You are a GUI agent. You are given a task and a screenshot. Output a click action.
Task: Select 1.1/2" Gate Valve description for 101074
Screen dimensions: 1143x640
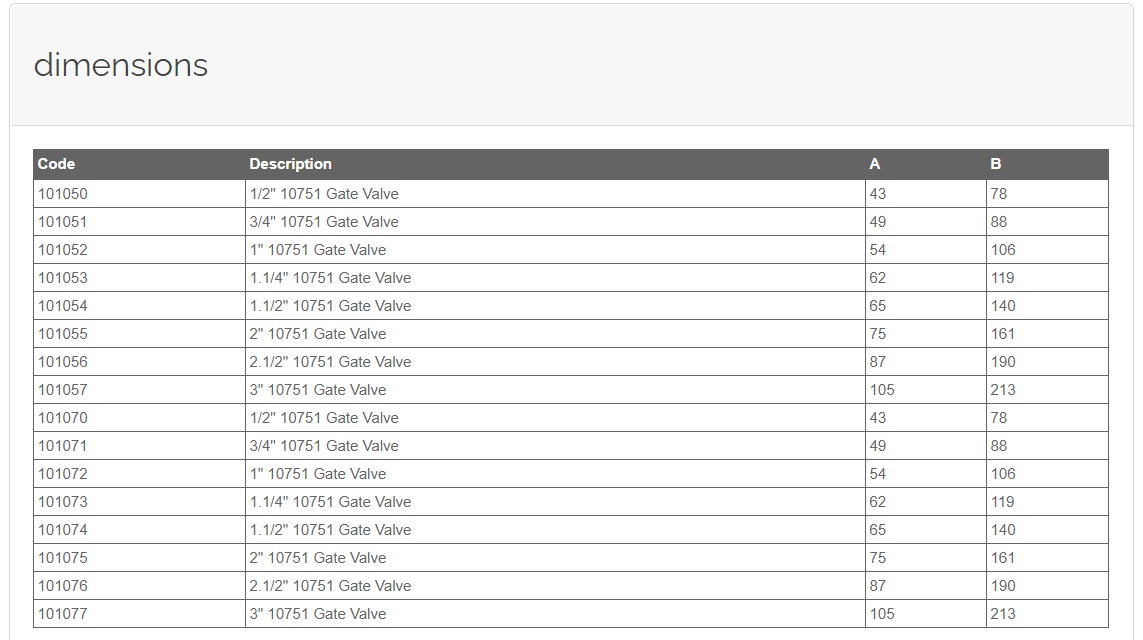330,530
